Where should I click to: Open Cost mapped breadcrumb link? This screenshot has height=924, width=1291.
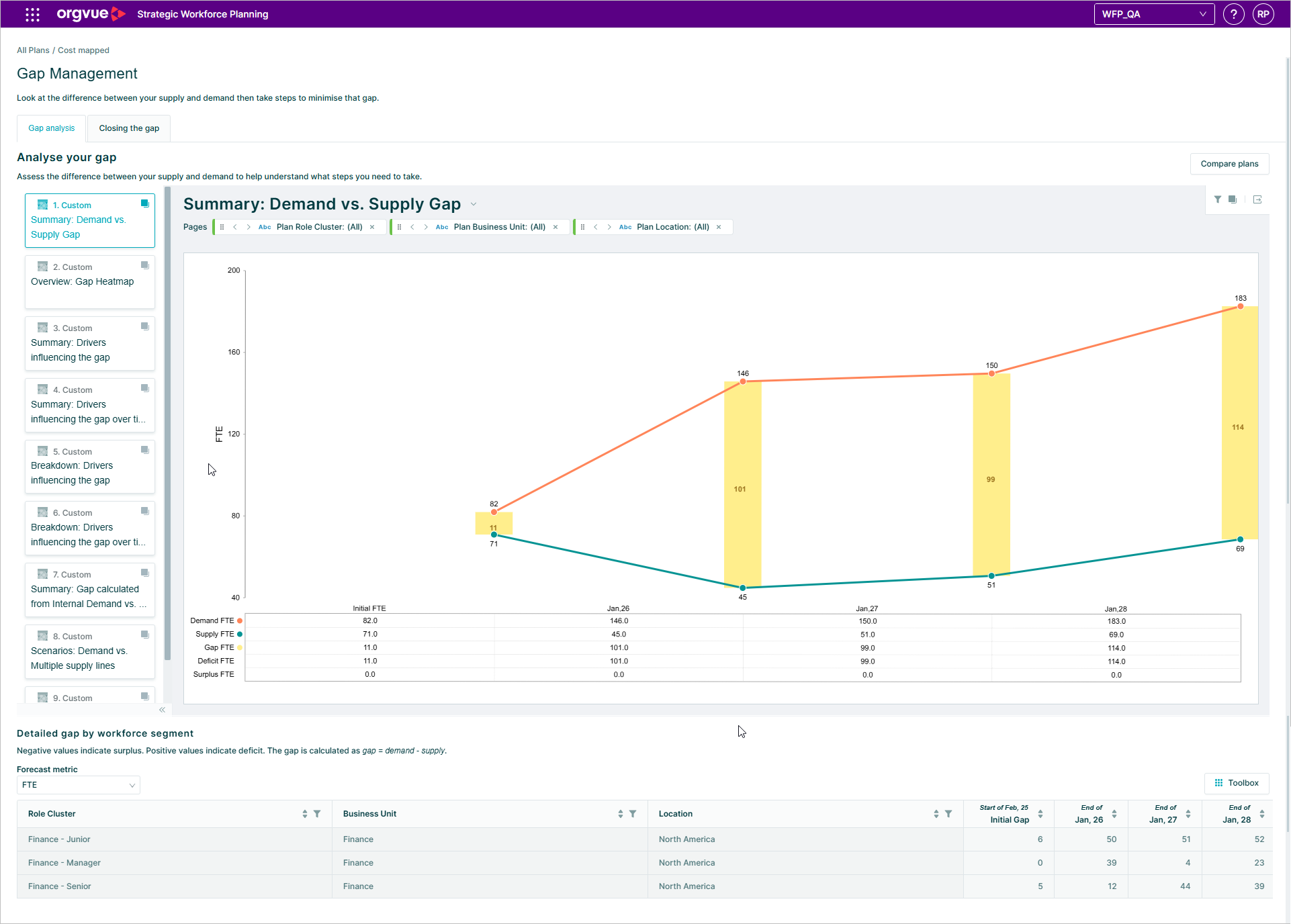83,50
